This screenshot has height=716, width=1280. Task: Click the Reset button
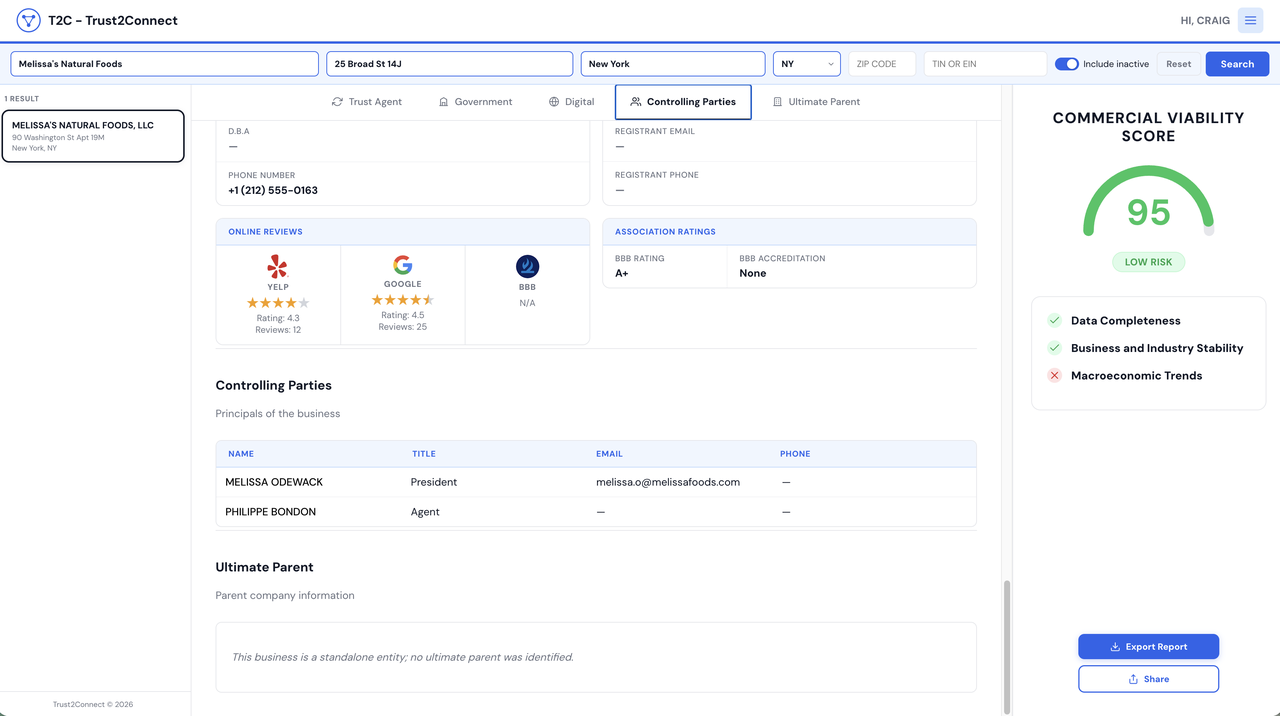tap(1179, 64)
